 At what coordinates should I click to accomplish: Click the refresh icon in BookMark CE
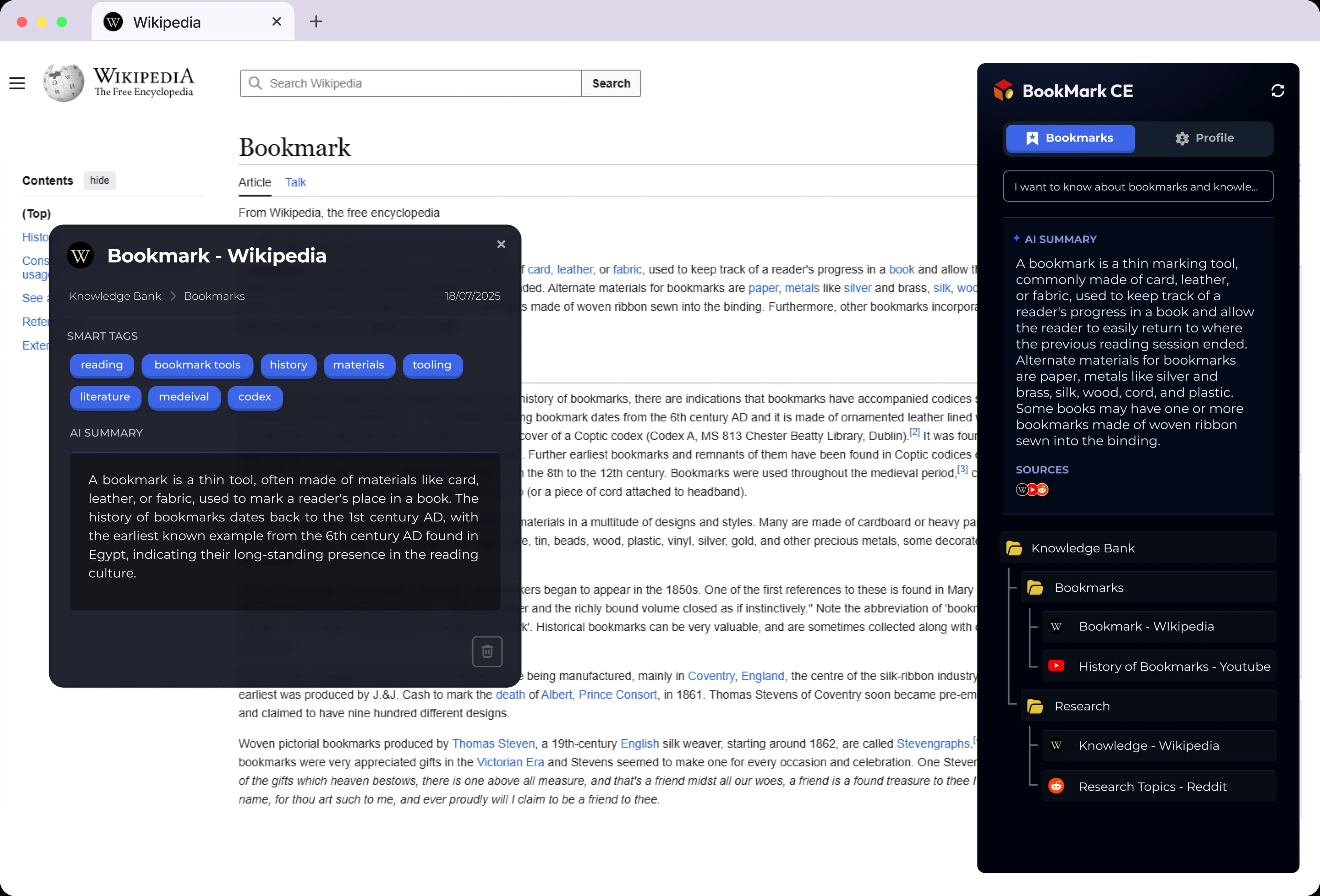click(x=1277, y=91)
